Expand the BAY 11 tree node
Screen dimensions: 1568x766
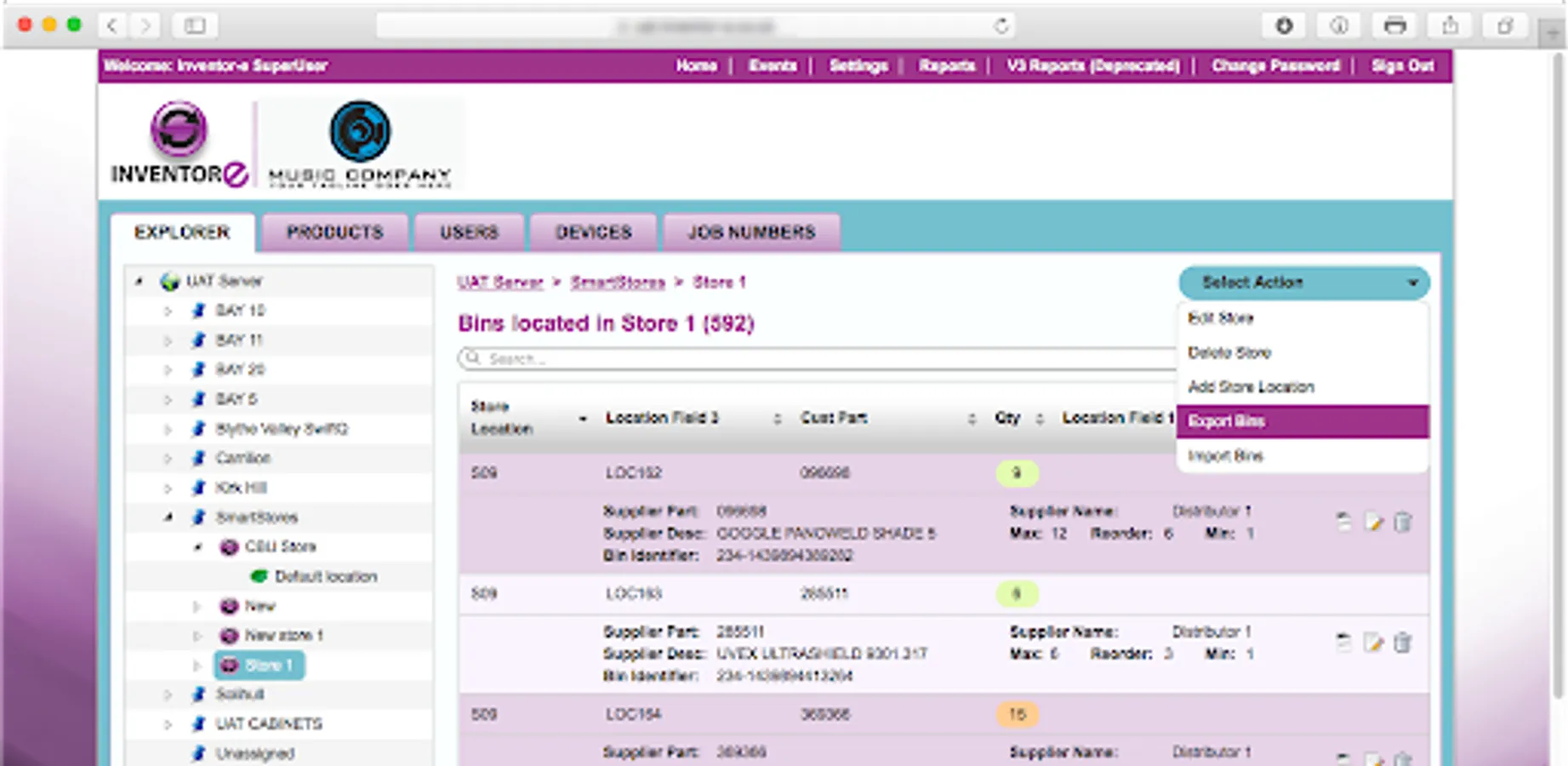tap(168, 340)
